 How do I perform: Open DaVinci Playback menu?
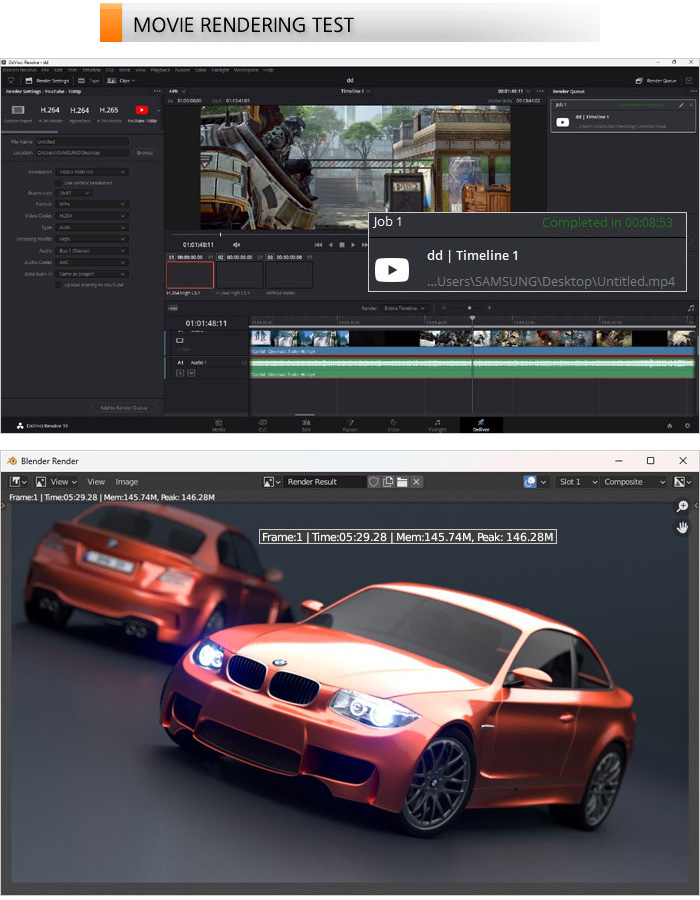(160, 70)
